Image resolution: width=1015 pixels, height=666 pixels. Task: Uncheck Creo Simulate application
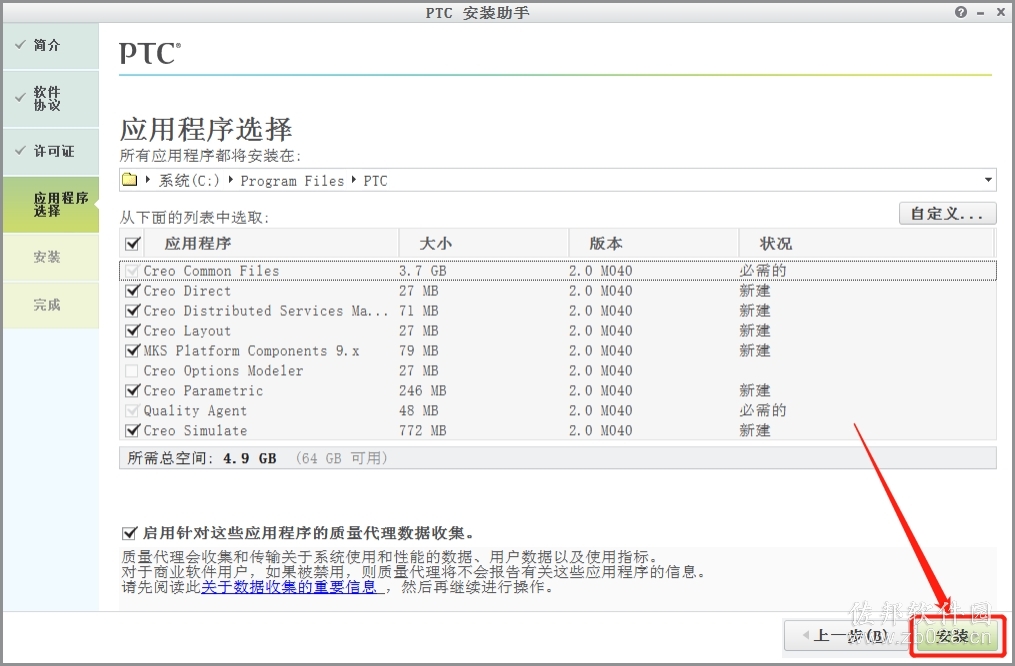click(x=132, y=430)
